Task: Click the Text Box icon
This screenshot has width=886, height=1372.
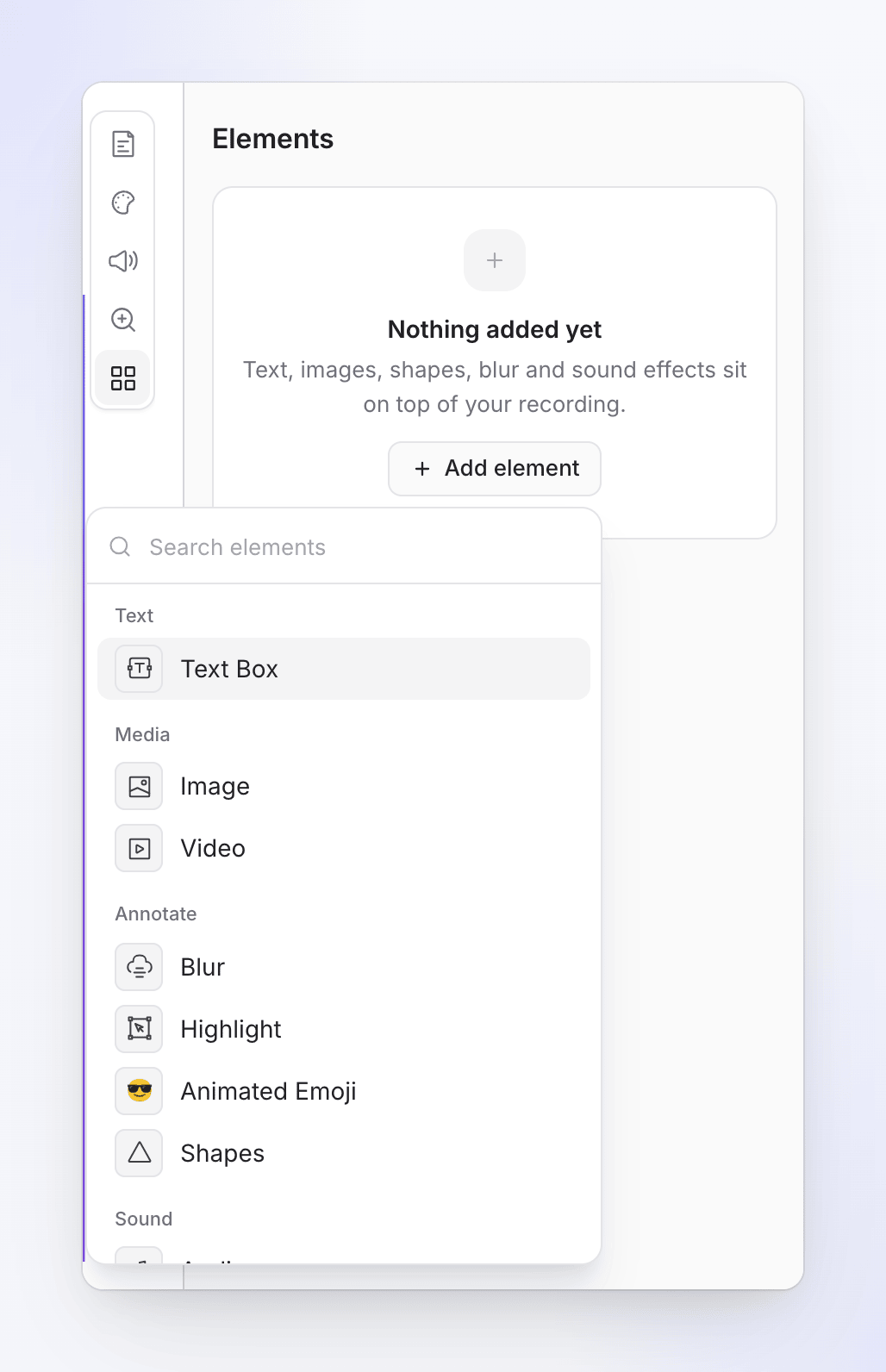Action: pos(139,669)
